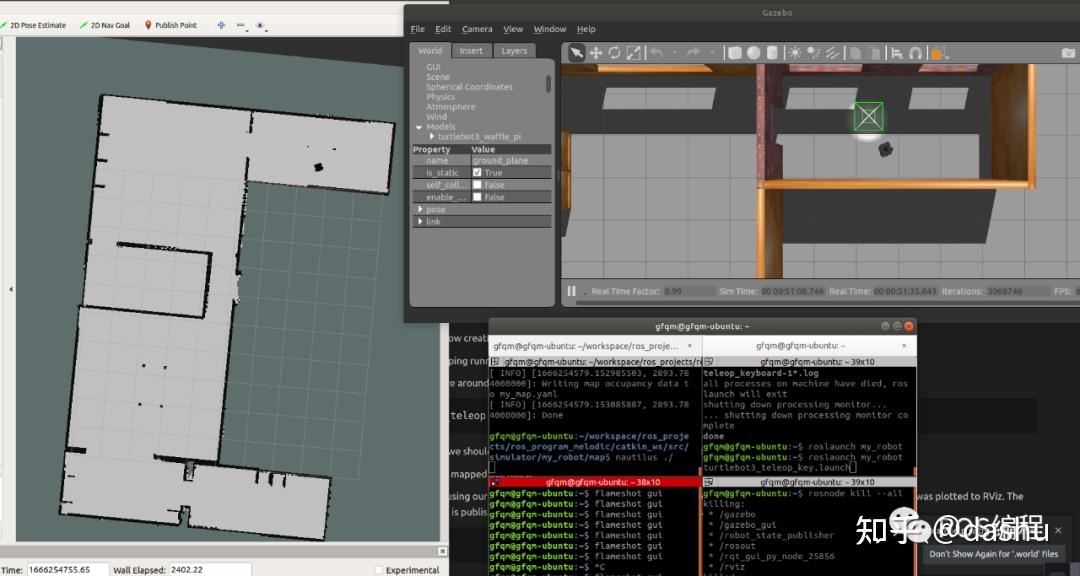The height and width of the screenshot is (576, 1080).
Task: Insert a cylinder shape from the toolbar
Action: click(x=772, y=53)
